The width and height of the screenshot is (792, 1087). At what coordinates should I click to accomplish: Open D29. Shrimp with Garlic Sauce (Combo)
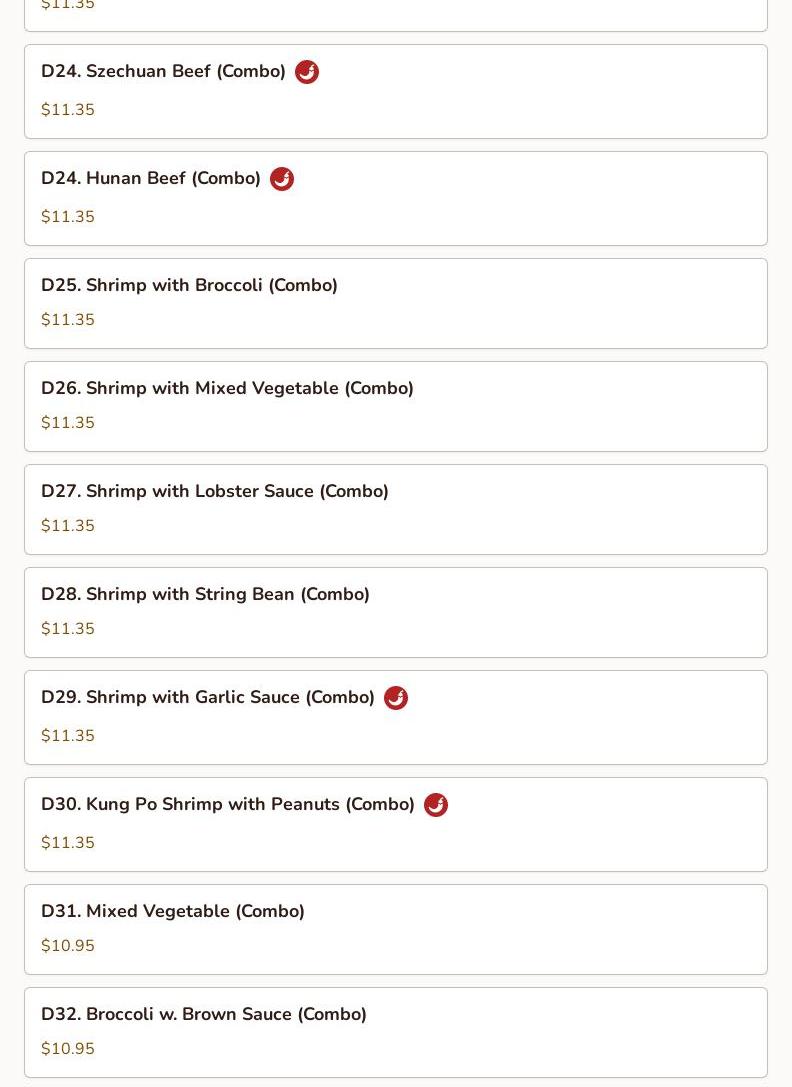point(207,698)
